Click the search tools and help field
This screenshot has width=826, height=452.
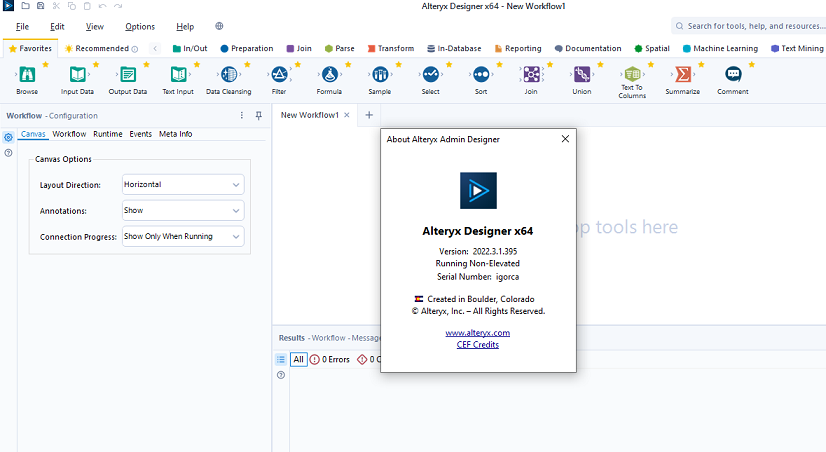pyautogui.click(x=749, y=26)
